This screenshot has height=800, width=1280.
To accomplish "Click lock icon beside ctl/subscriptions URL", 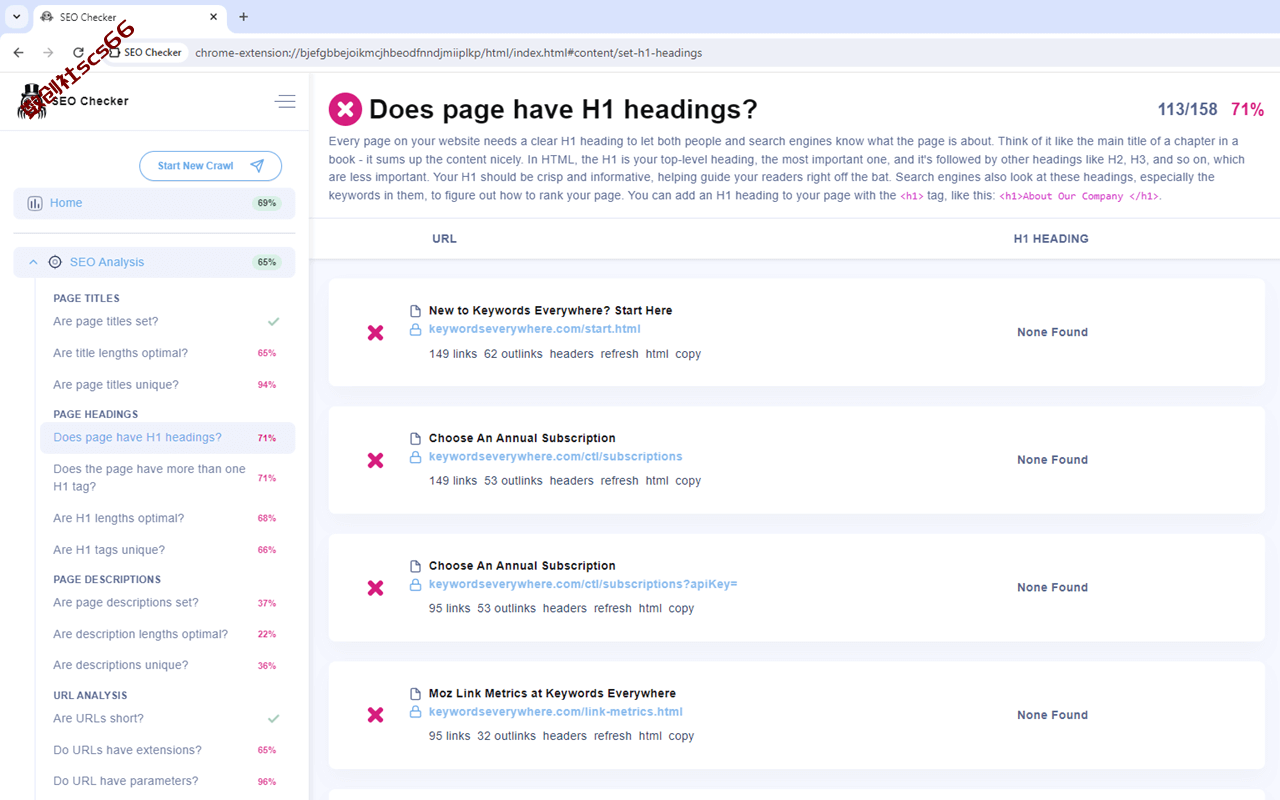I will [415, 458].
